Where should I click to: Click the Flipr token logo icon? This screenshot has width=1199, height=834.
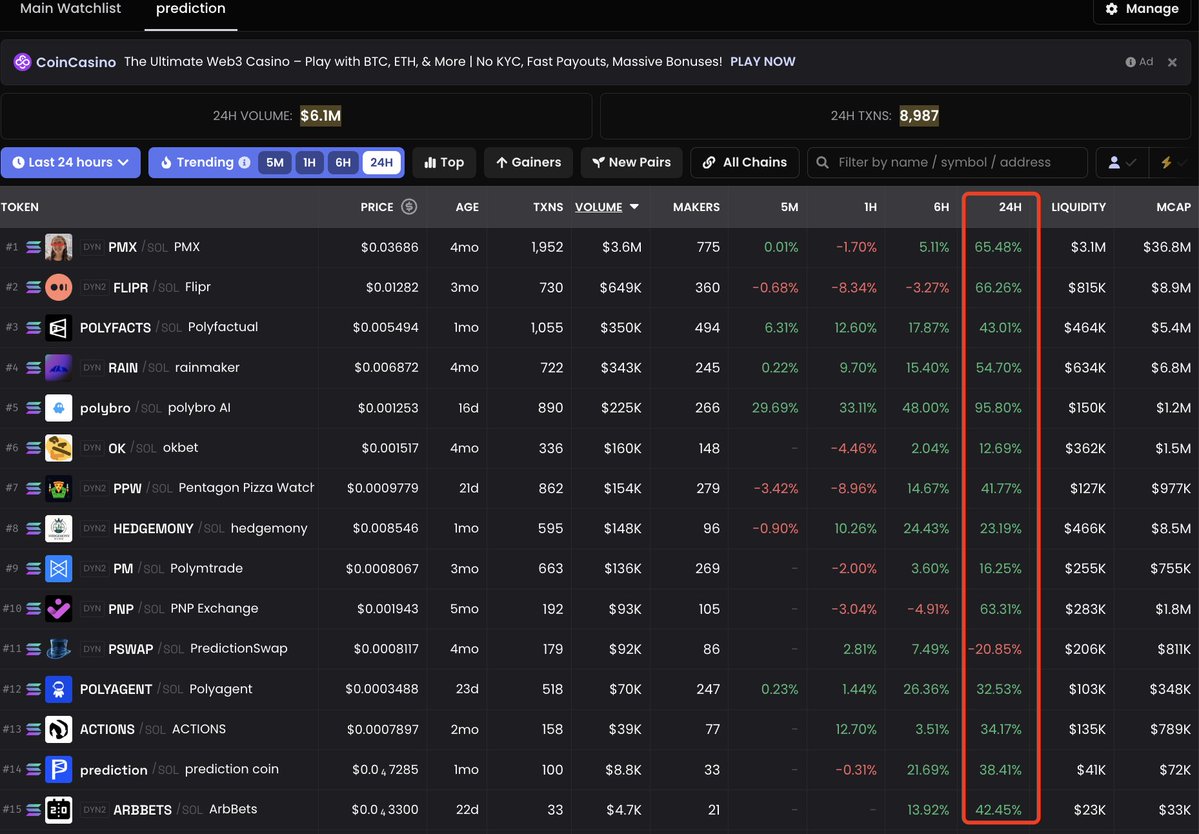click(59, 287)
